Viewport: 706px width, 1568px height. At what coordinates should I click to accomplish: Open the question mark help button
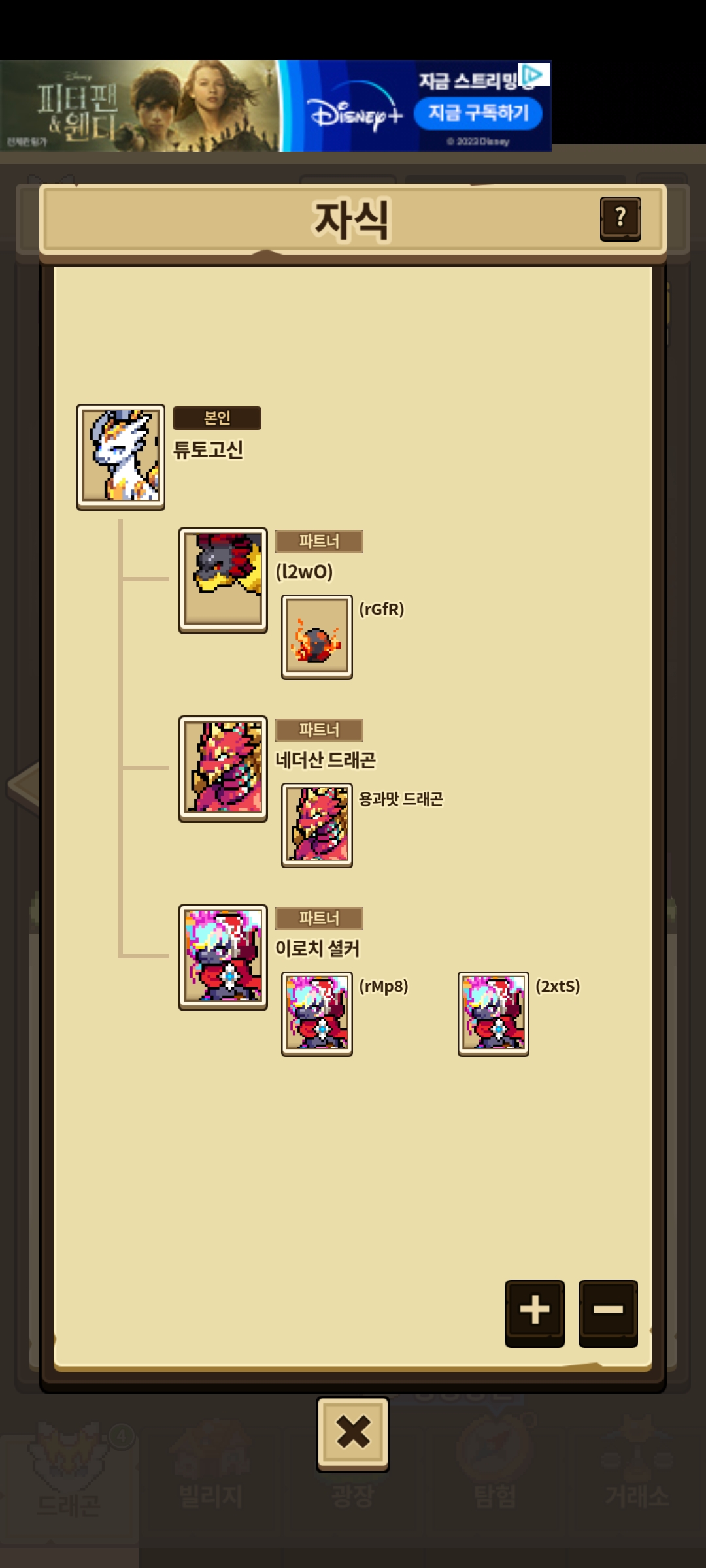(620, 219)
